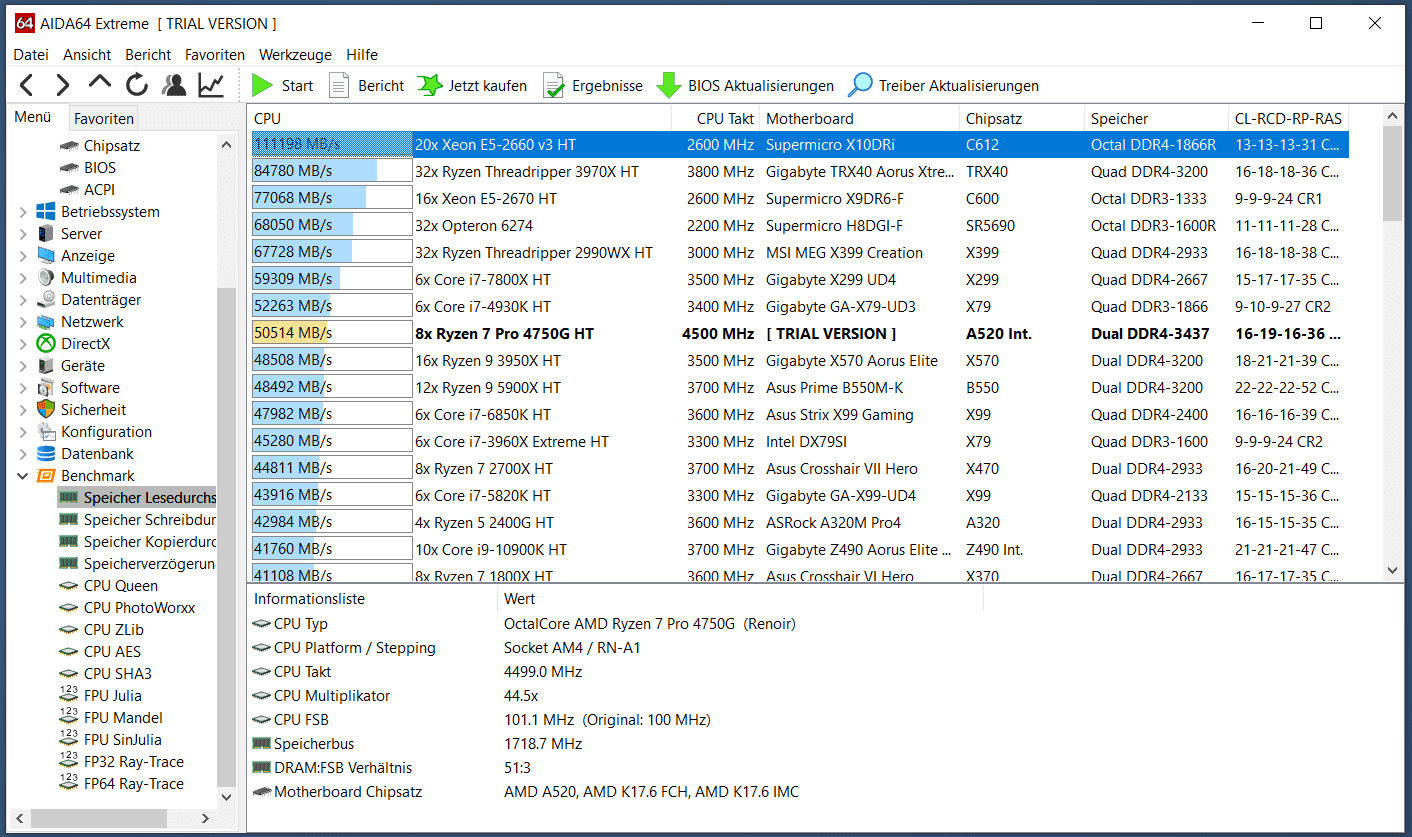
Task: Open the Datei menu
Action: tap(31, 55)
